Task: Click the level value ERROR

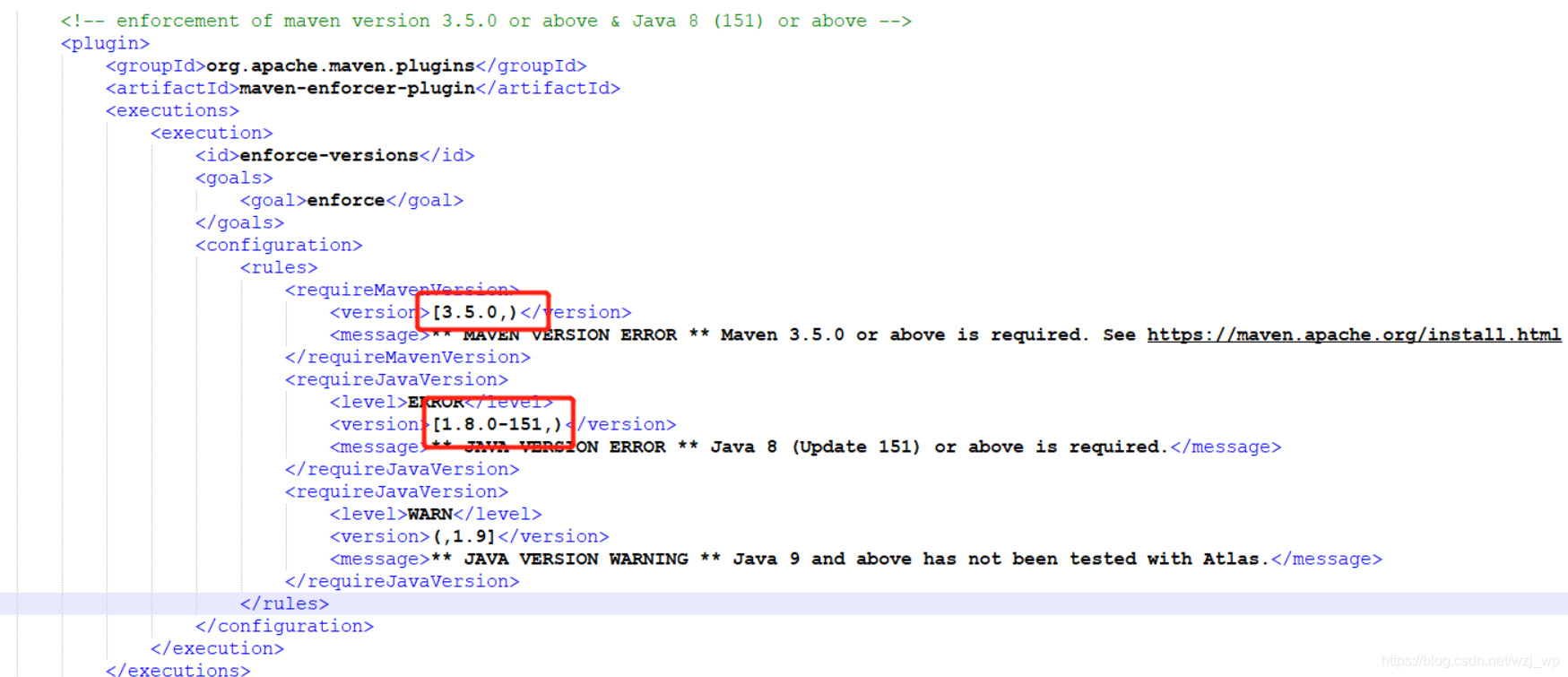Action: coord(436,402)
